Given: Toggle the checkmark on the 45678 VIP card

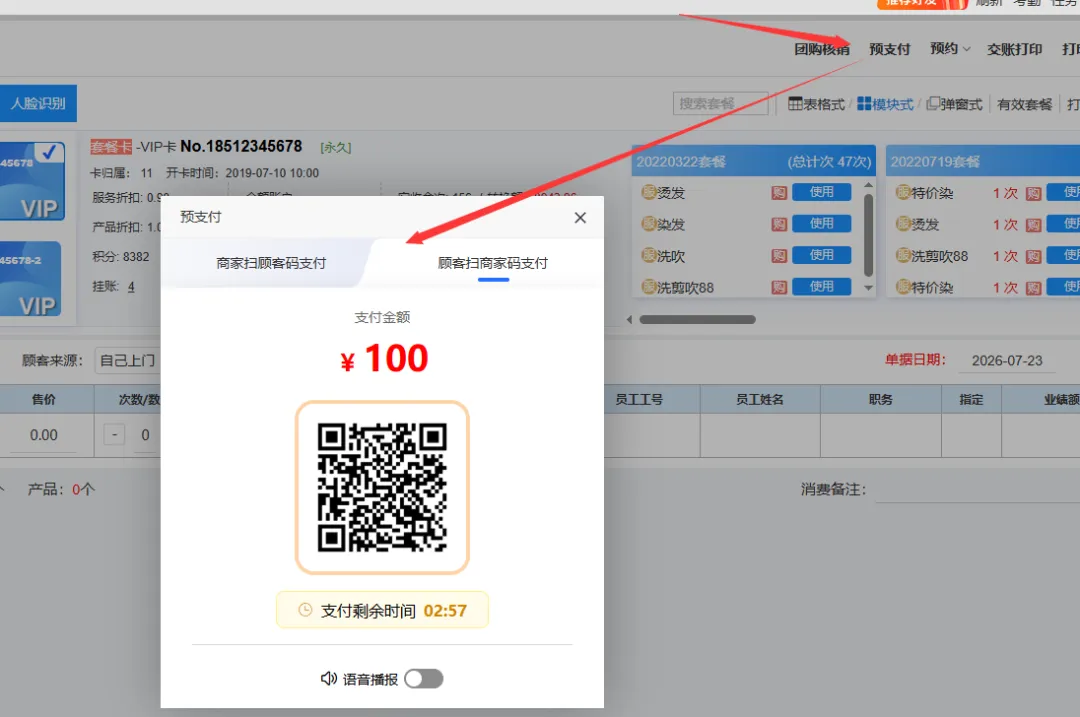Looking at the screenshot, I should pos(49,152).
